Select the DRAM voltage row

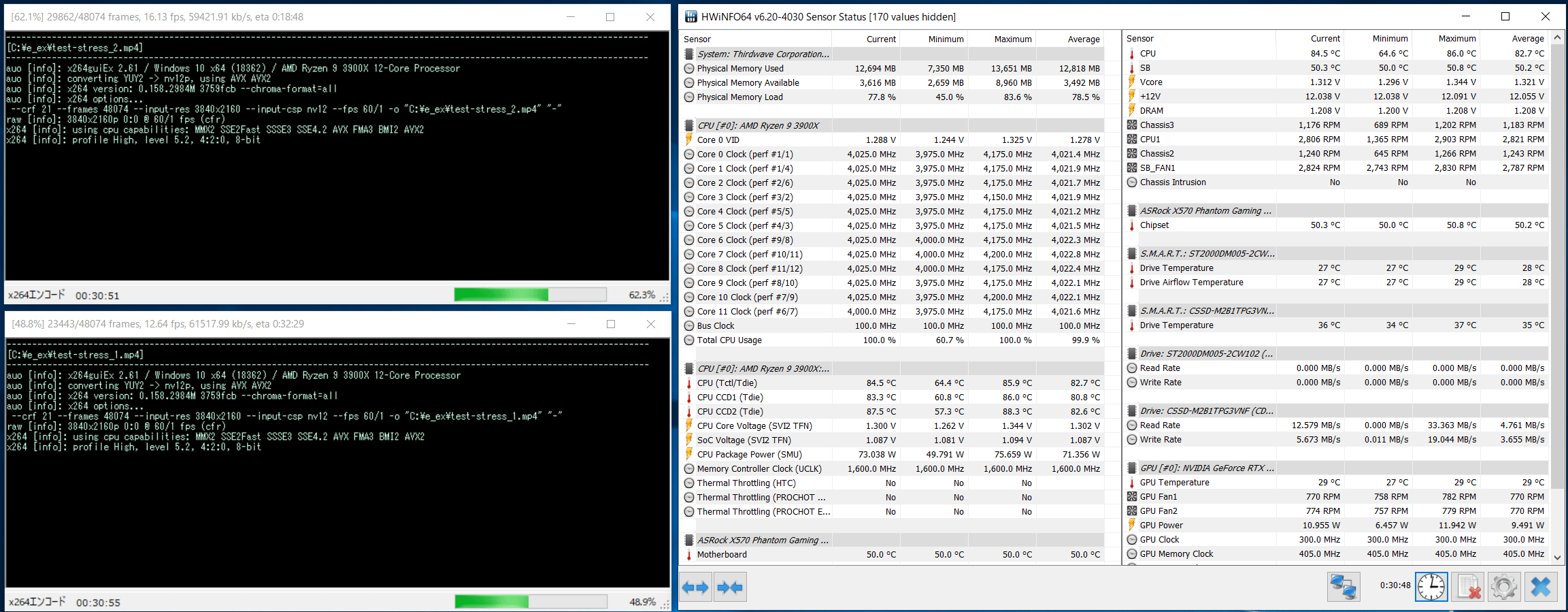1336,110
